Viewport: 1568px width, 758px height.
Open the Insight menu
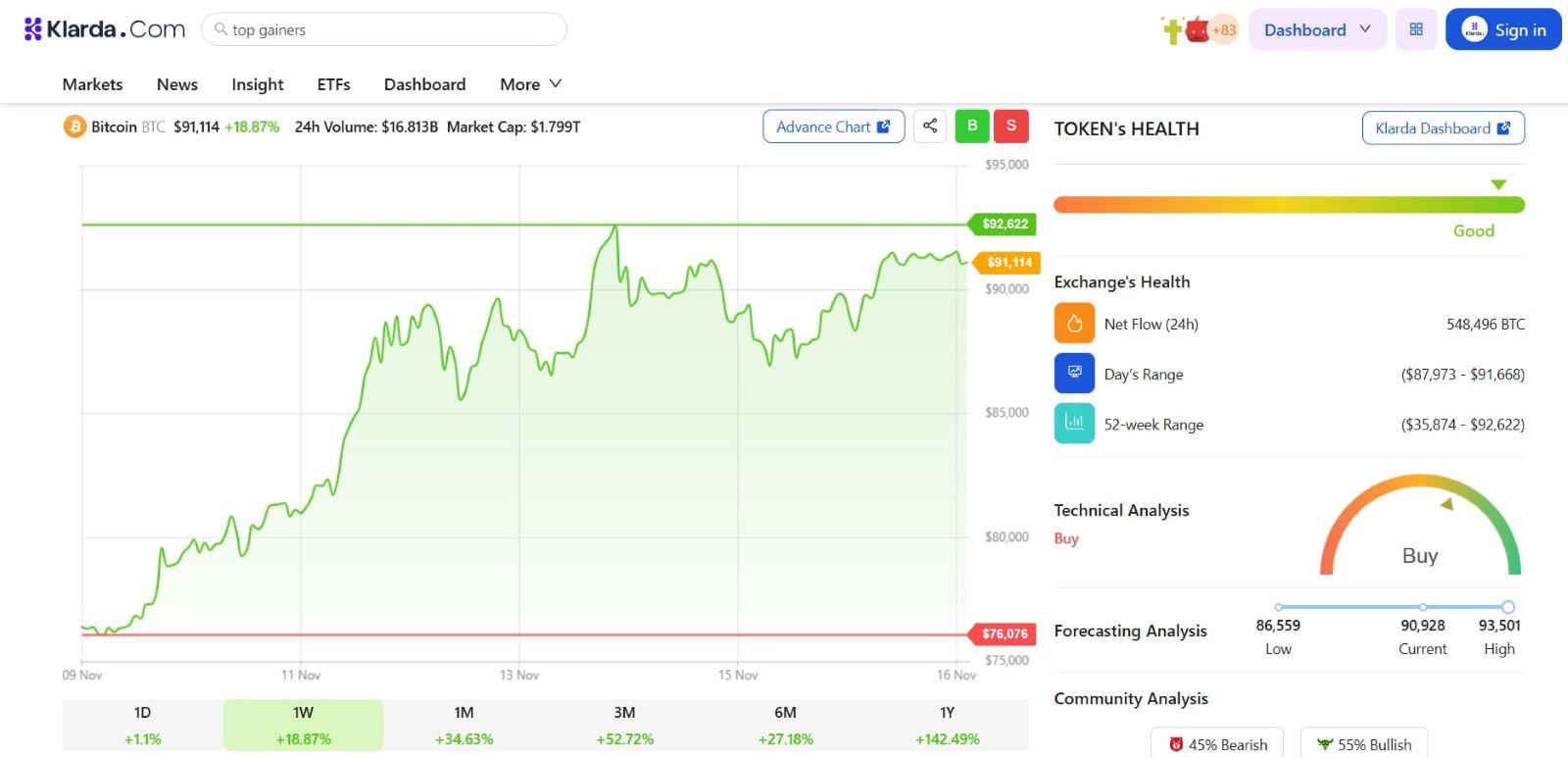click(258, 84)
